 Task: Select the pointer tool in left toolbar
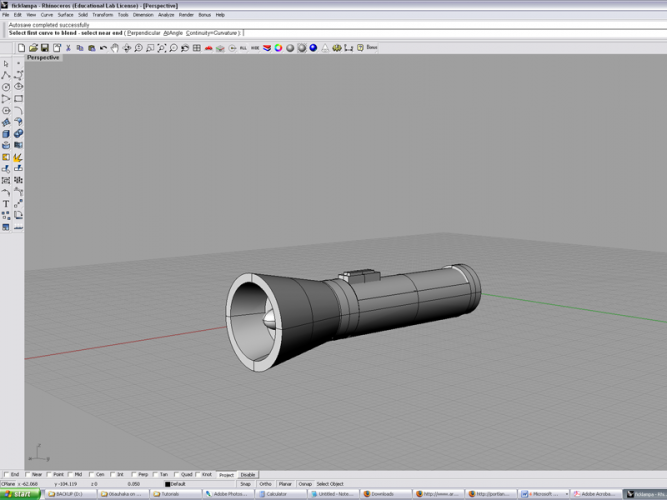pyautogui.click(x=6, y=64)
